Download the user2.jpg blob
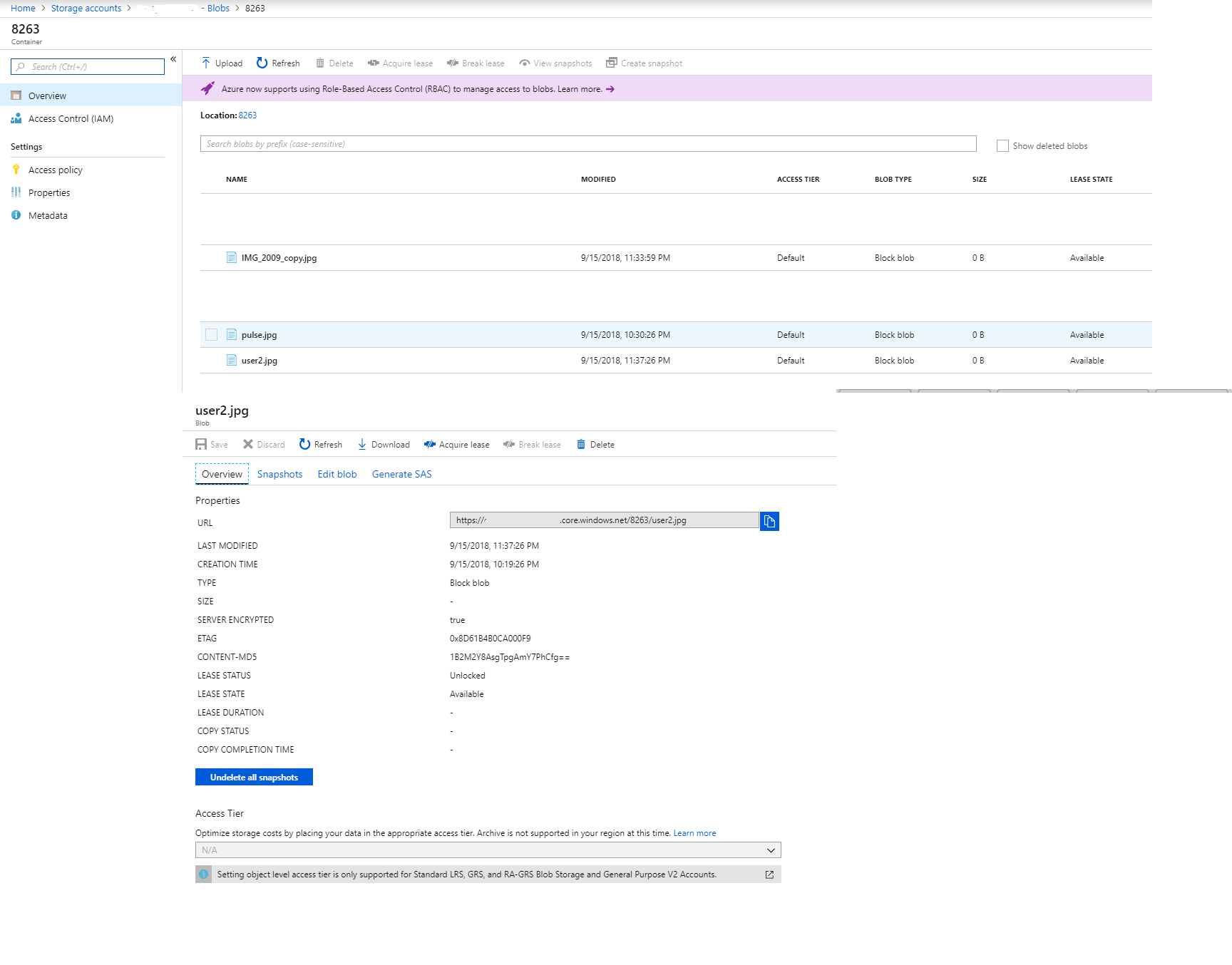 tap(384, 444)
